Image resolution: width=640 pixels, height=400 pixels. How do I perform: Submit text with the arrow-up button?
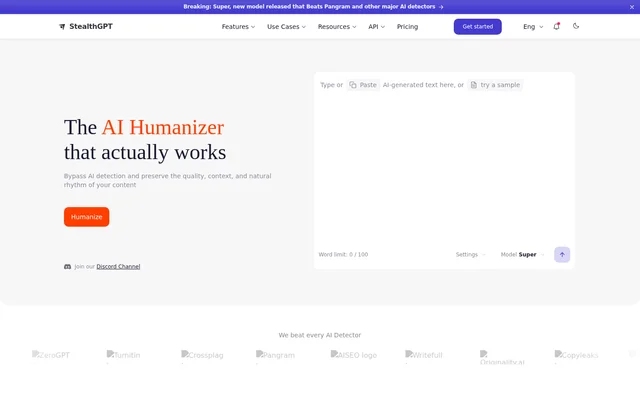coord(562,254)
